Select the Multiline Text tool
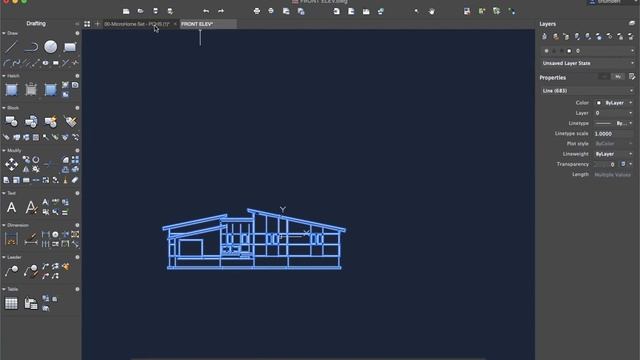Viewport: 640px width, 360px height. [11, 207]
